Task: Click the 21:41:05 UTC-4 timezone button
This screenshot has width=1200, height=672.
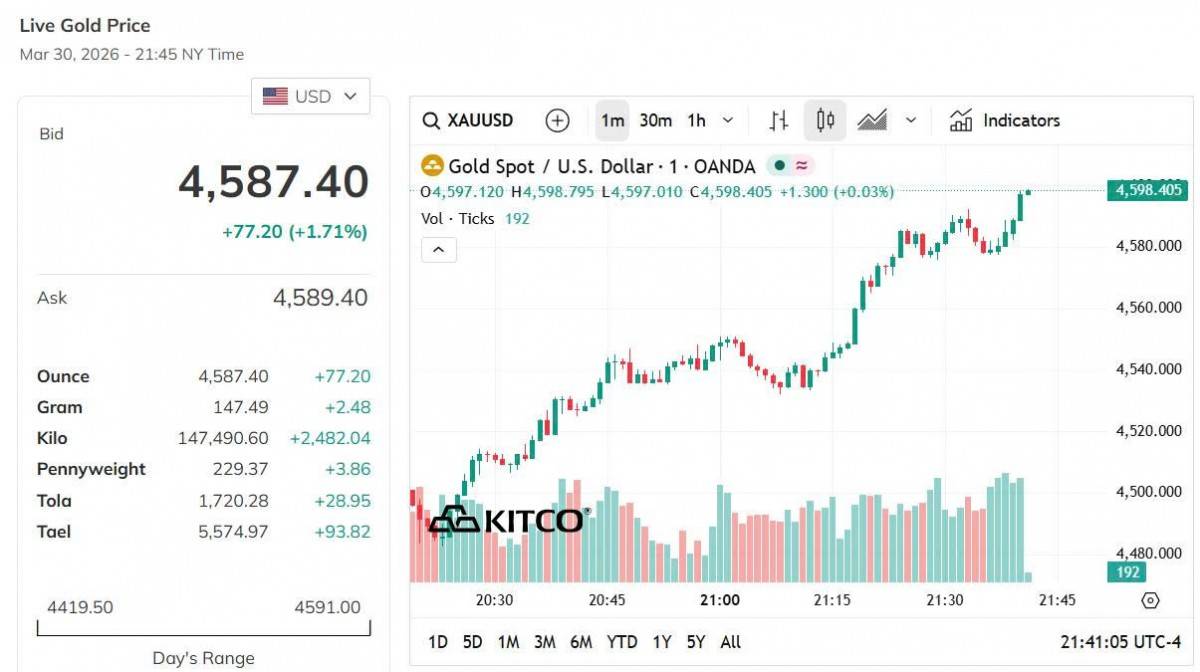Action: tap(1121, 642)
